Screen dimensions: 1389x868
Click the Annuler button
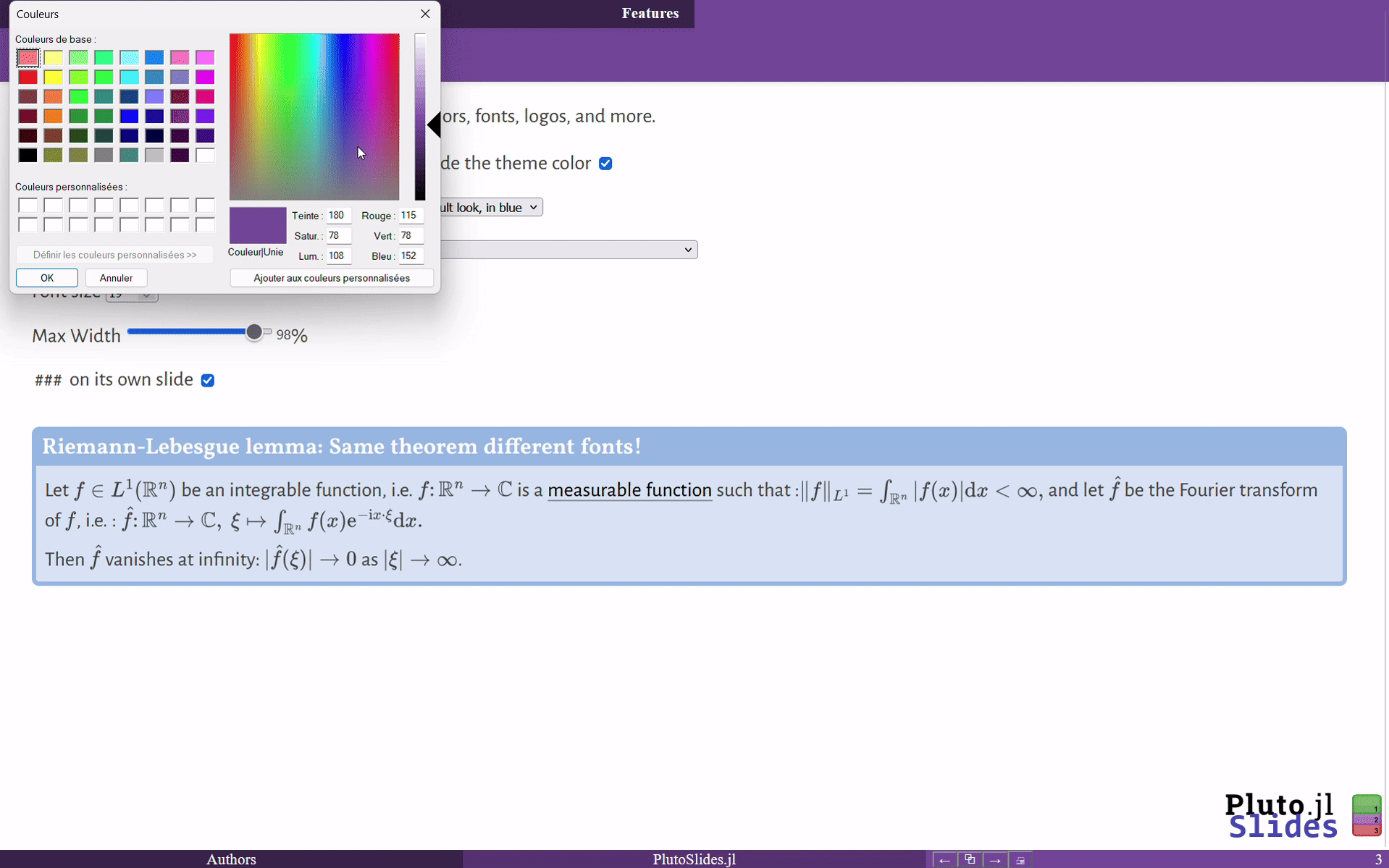pyautogui.click(x=116, y=278)
